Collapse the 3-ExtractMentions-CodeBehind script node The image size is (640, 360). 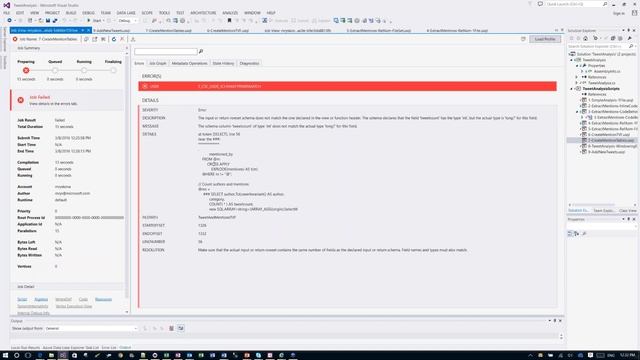578,111
